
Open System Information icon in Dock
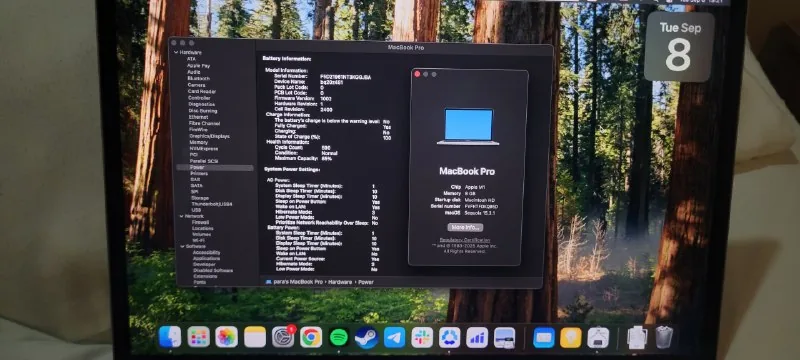point(598,337)
